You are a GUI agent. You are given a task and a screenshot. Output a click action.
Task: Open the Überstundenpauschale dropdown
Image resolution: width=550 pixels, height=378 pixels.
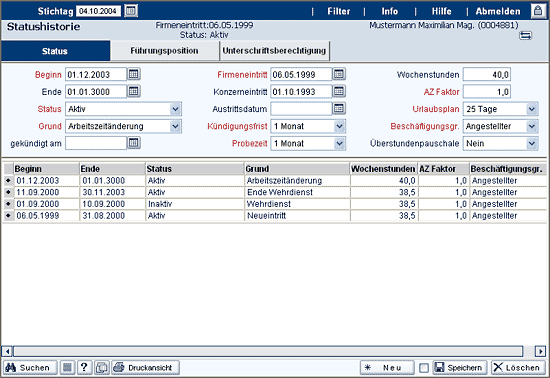coord(532,143)
